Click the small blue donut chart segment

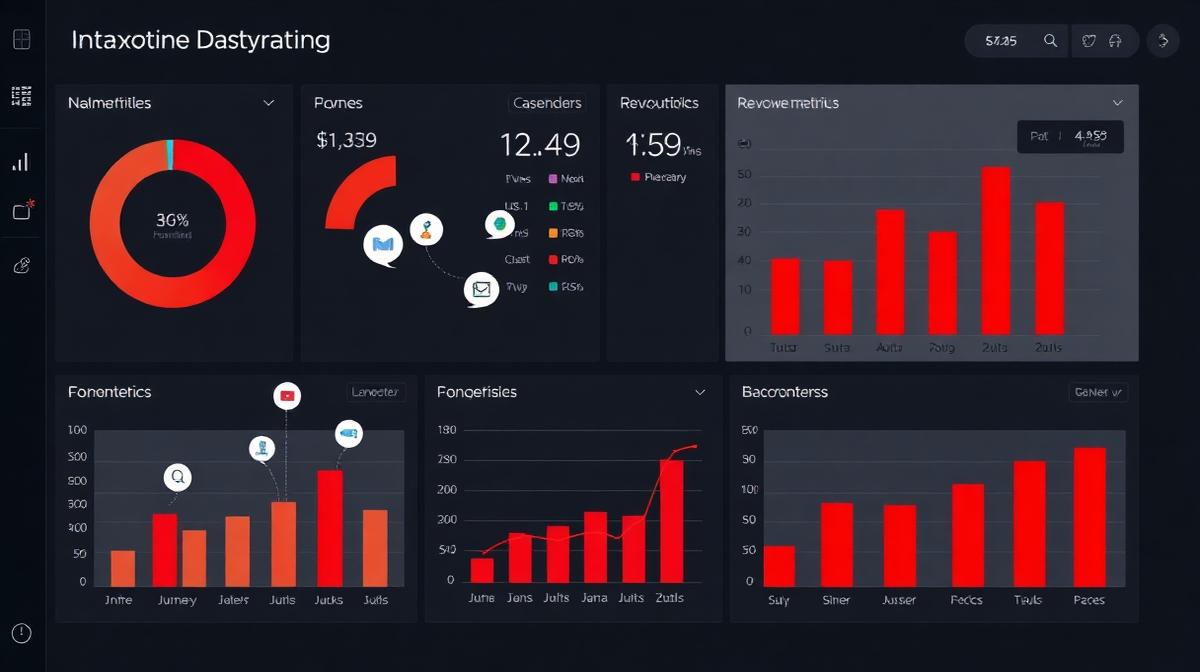[x=170, y=155]
